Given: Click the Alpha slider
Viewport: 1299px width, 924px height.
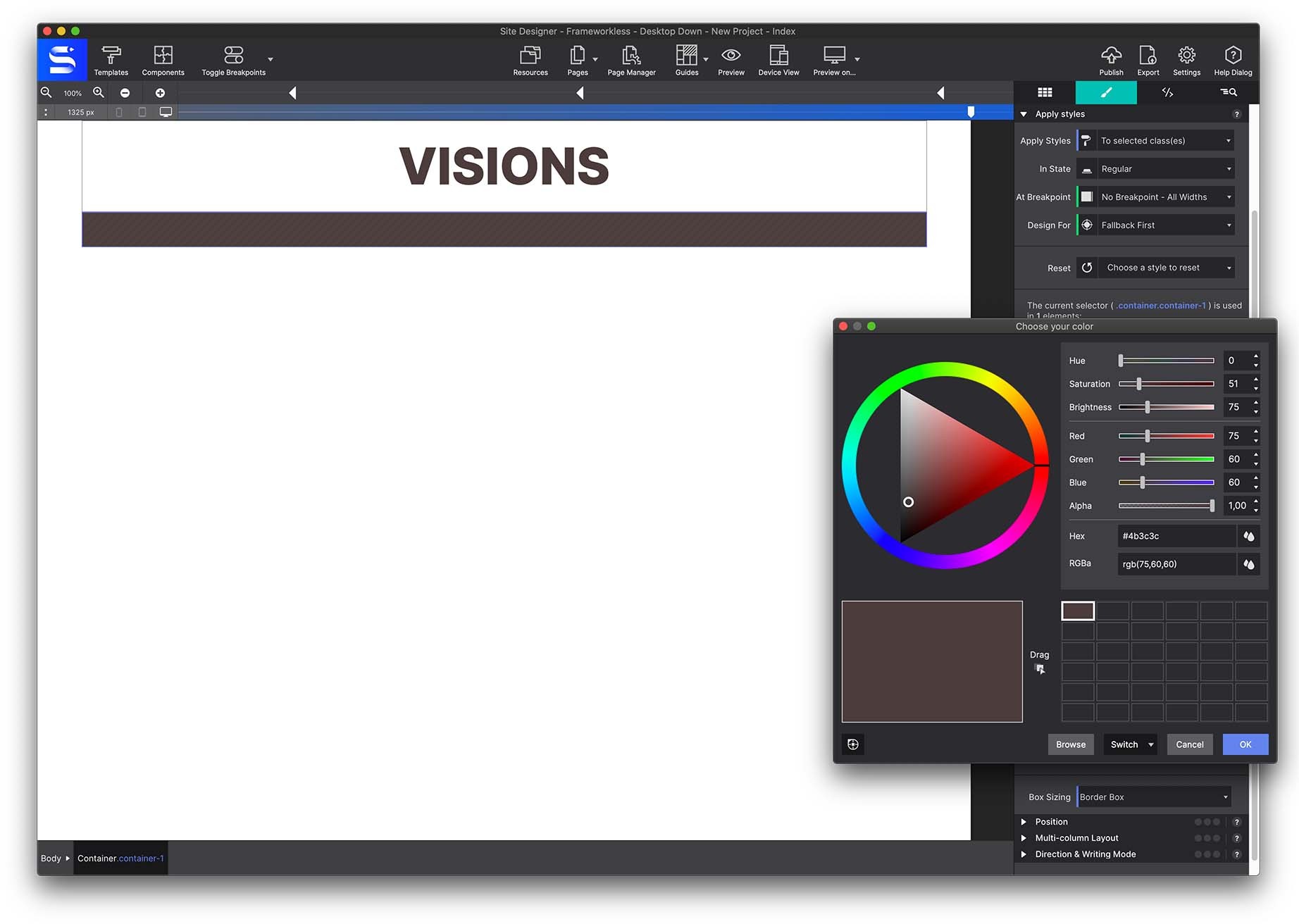Looking at the screenshot, I should [1167, 506].
